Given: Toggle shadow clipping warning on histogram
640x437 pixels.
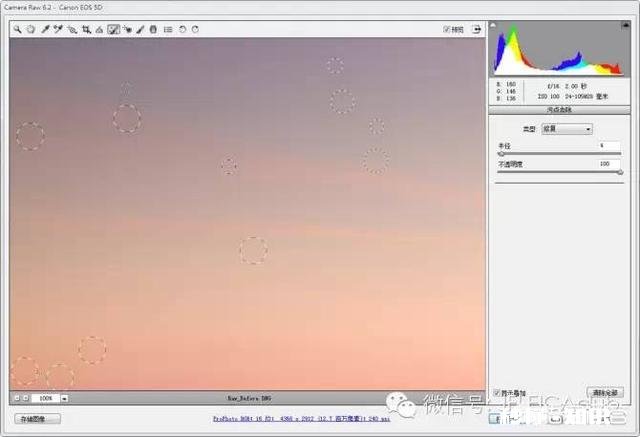Looking at the screenshot, I should pyautogui.click(x=493, y=25).
